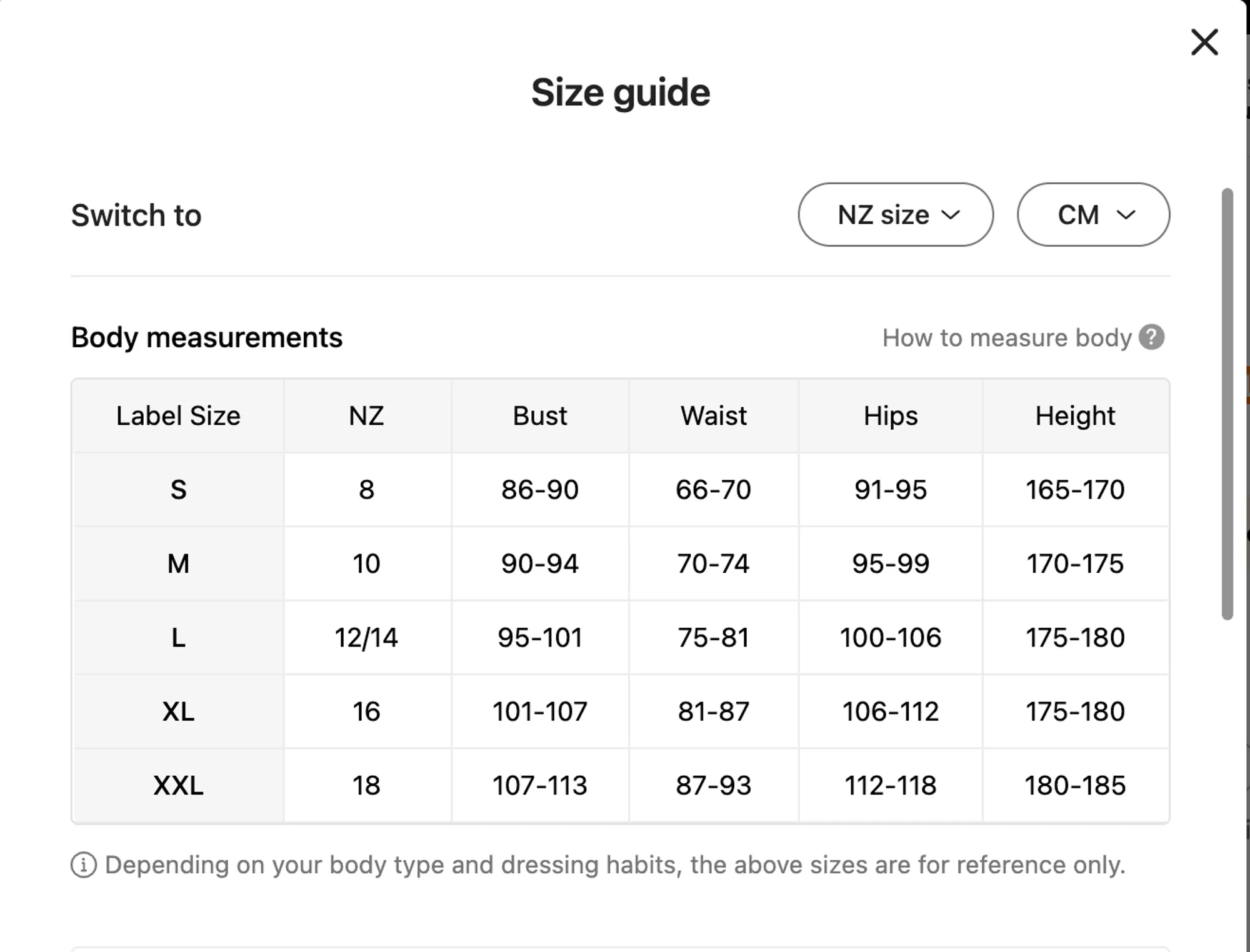
Task: Select the S size row label
Action: pos(178,490)
